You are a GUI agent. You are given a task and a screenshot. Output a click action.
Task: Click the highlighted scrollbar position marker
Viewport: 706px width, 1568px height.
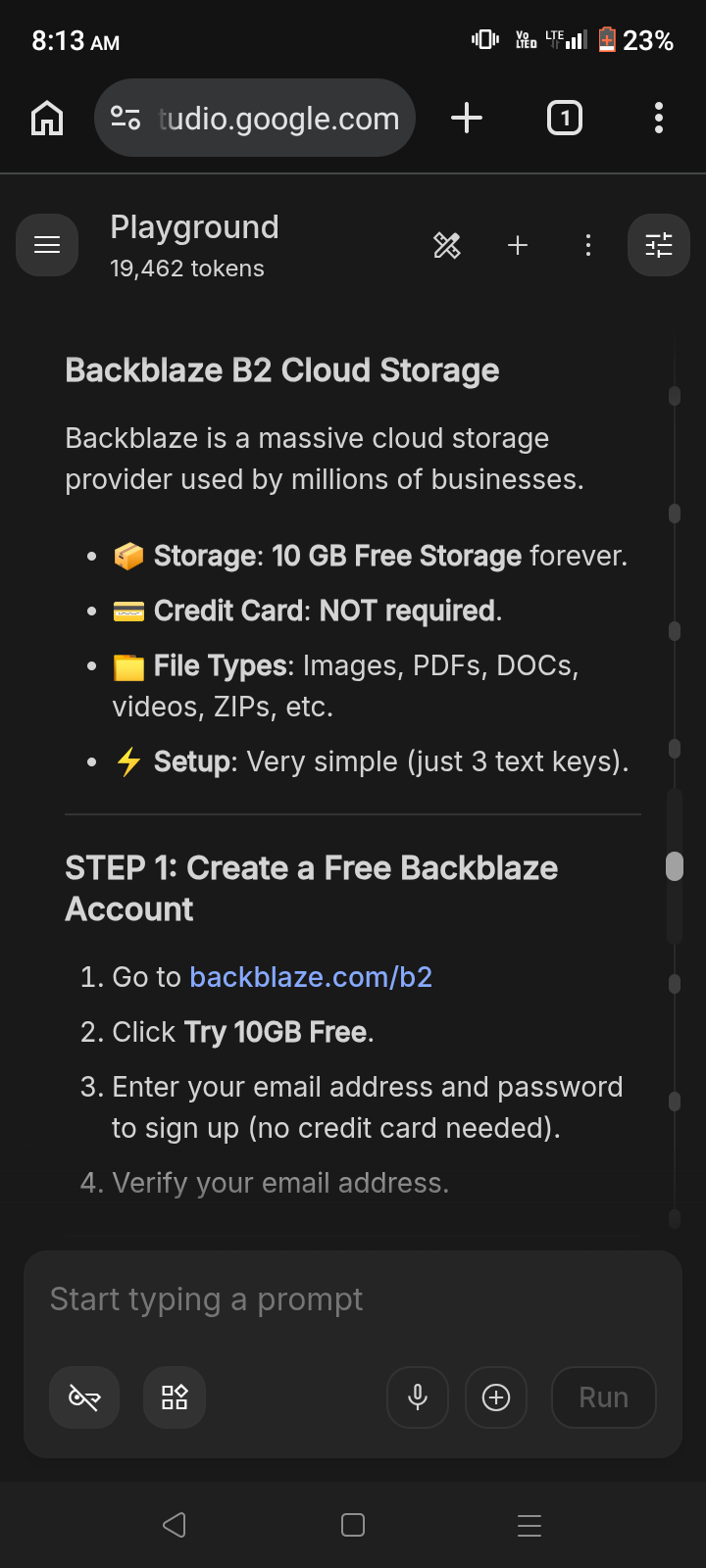tap(675, 866)
